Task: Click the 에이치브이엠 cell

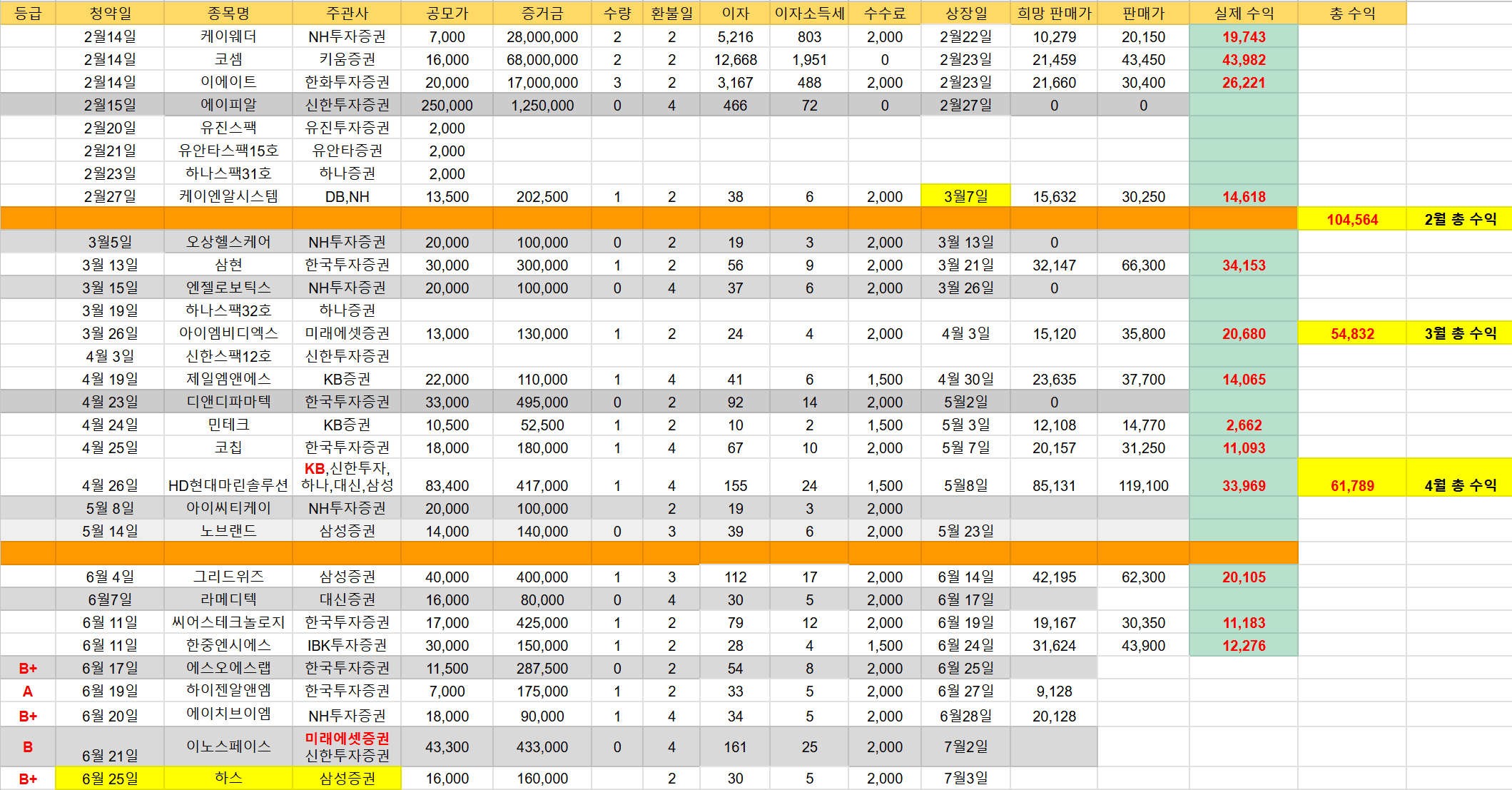Action: 228,715
